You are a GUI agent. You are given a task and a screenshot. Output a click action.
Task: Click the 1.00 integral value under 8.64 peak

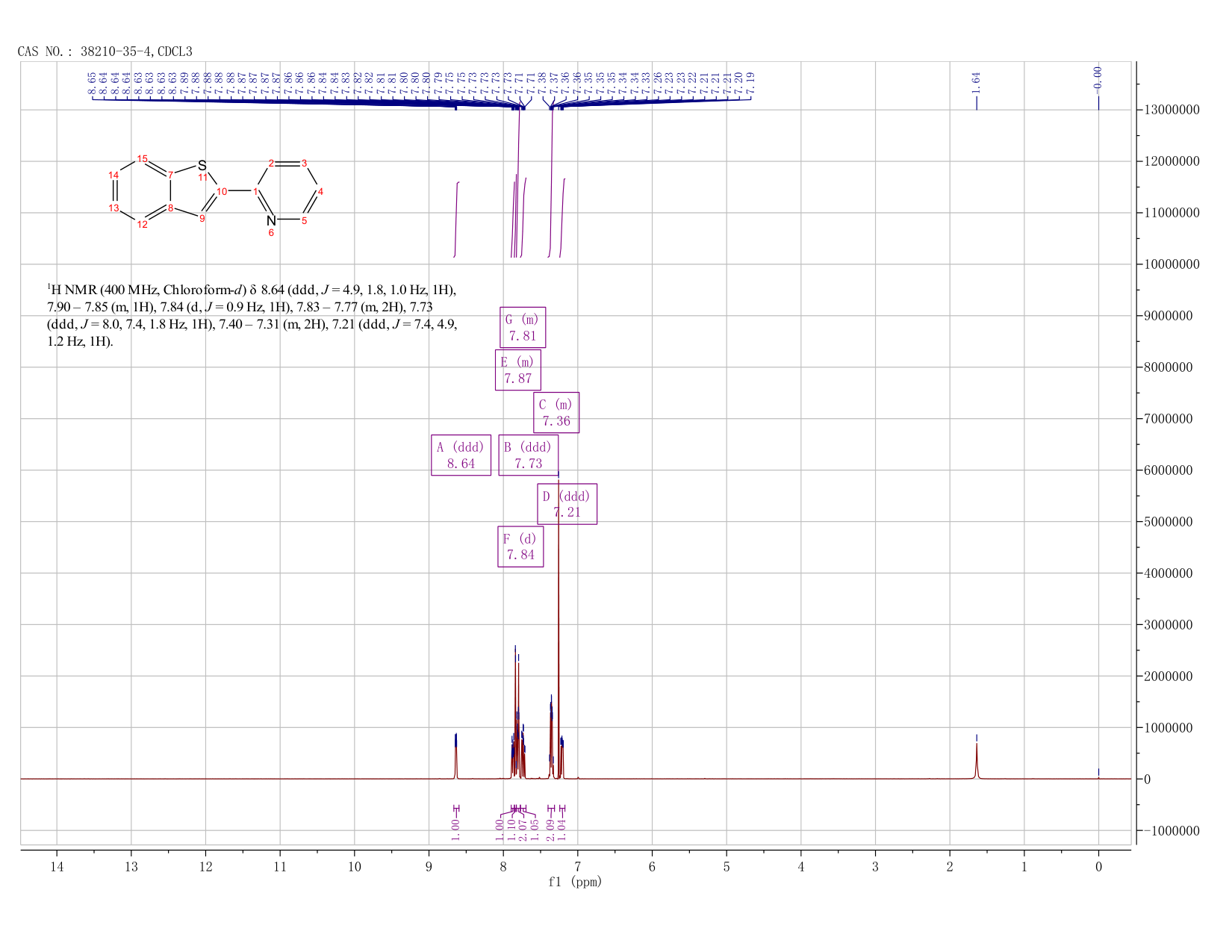456,829
